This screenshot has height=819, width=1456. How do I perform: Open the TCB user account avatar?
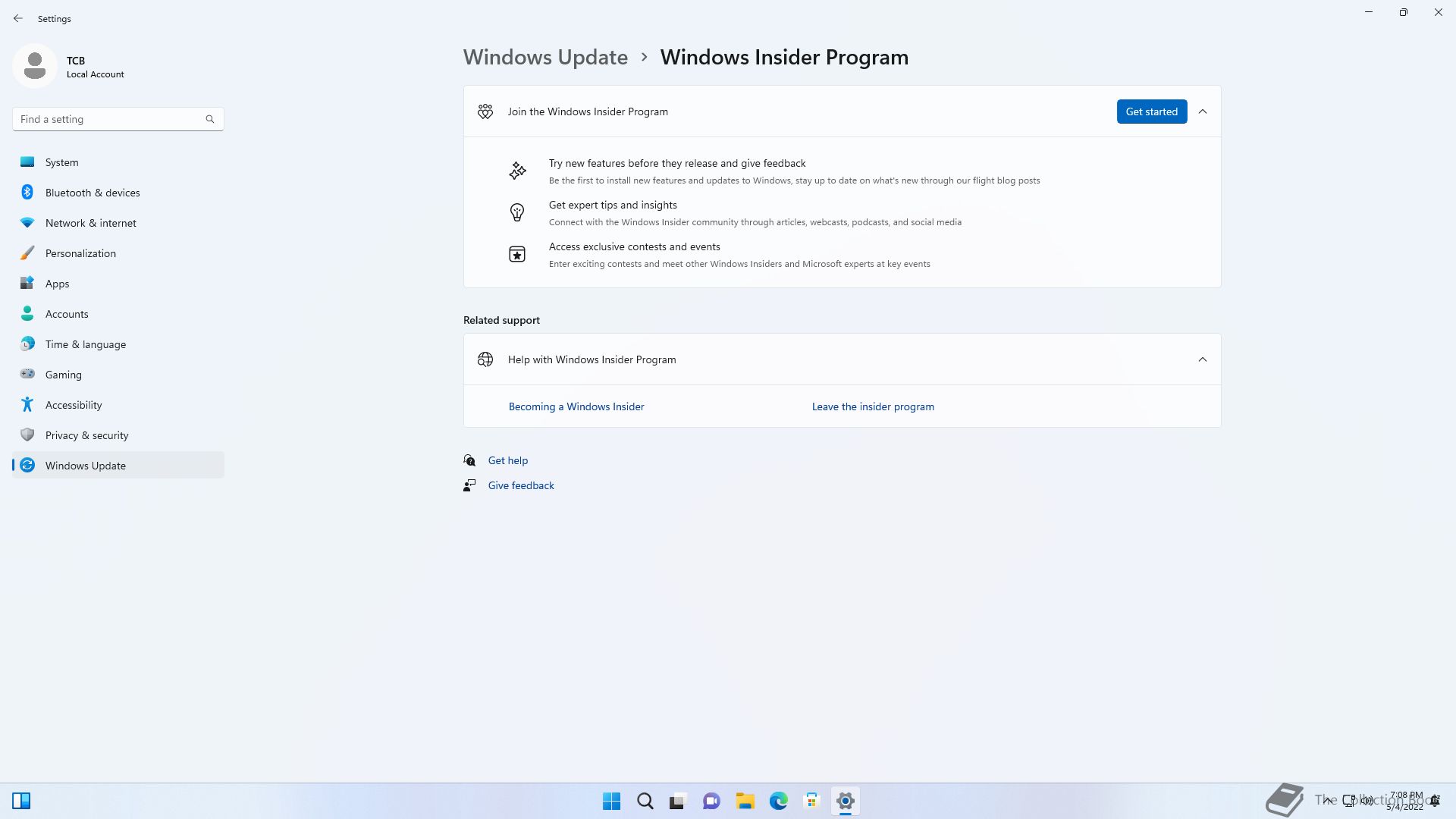pyautogui.click(x=35, y=66)
